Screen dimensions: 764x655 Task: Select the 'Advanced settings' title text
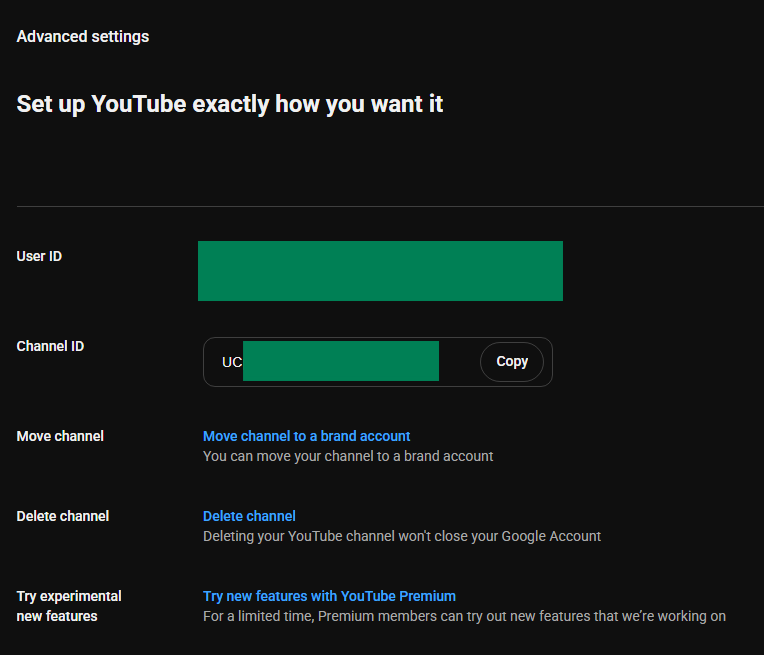click(83, 37)
